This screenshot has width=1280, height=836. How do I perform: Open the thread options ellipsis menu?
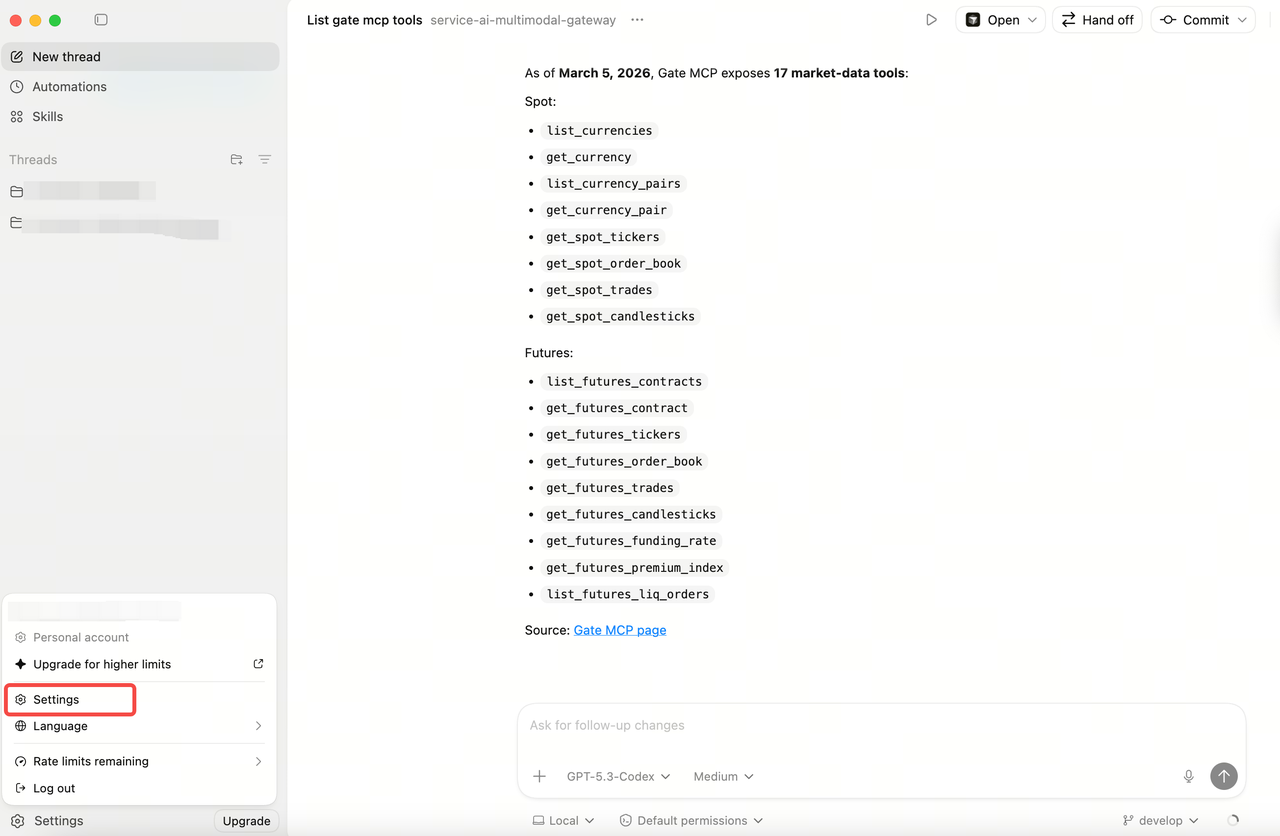[x=637, y=20]
